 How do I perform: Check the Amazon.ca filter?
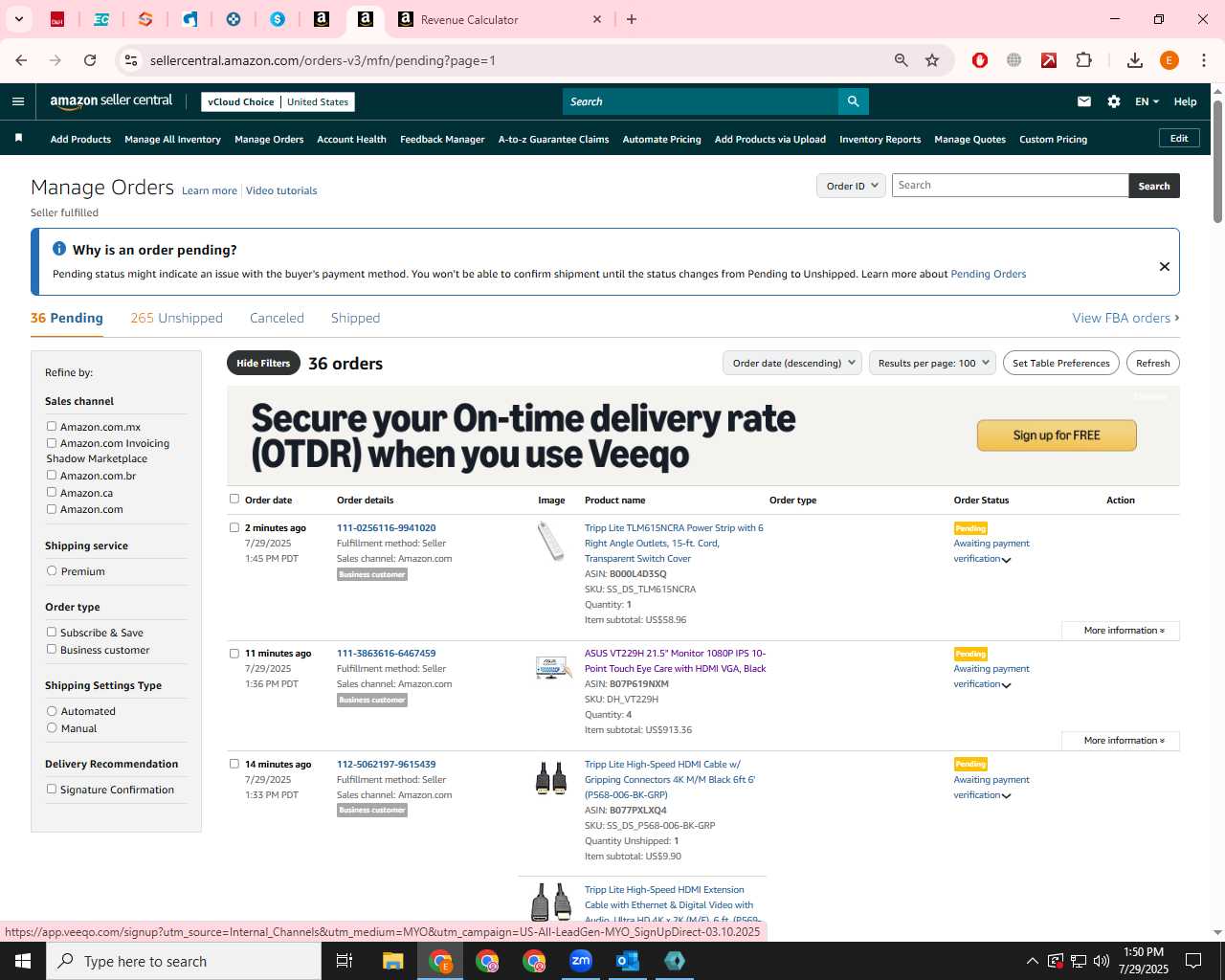52,492
